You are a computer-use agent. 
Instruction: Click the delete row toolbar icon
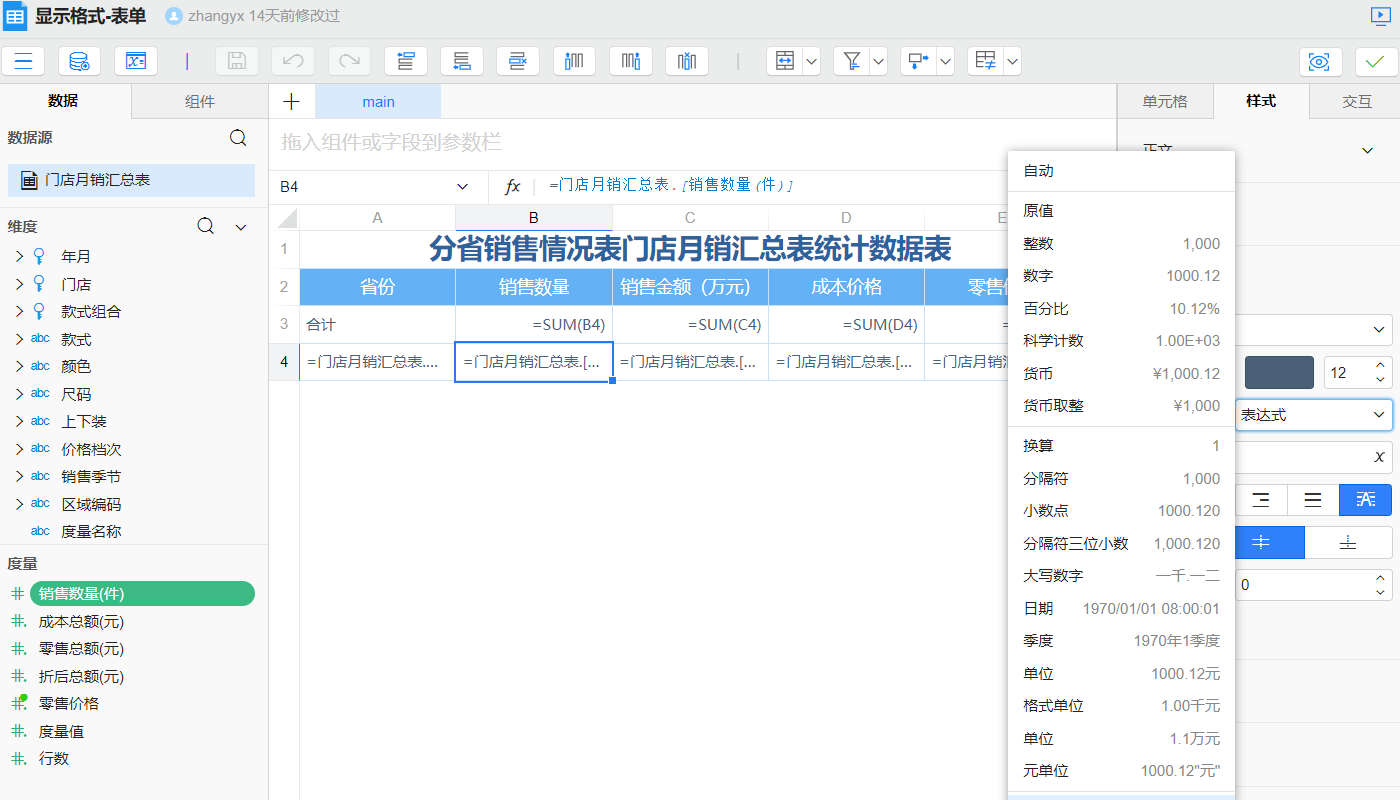pyautogui.click(x=517, y=61)
